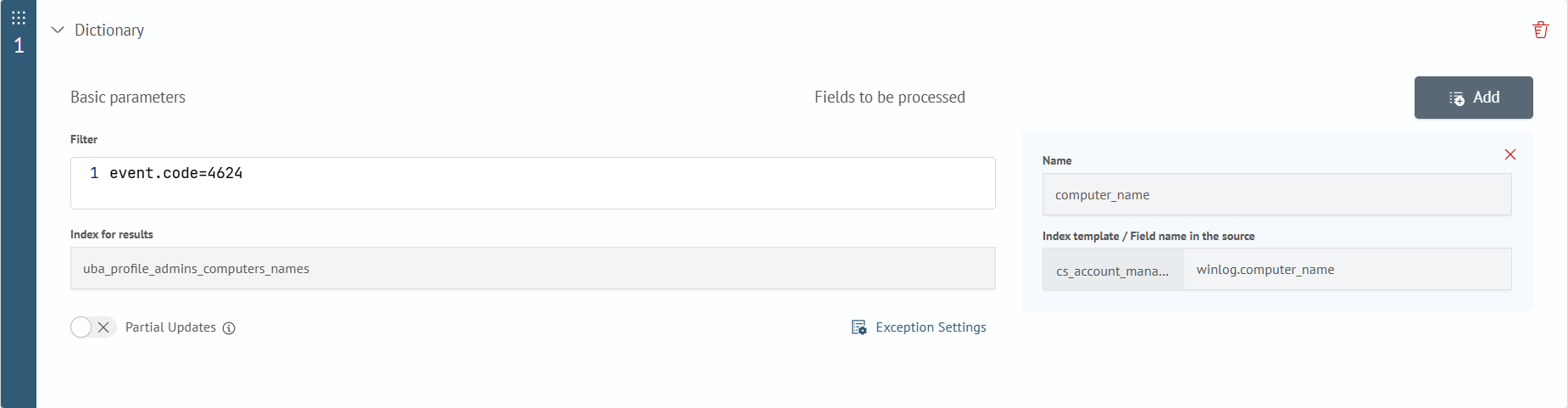This screenshot has height=408, width=1568.
Task: Open Partial Updates info tooltip icon
Action: tap(229, 328)
